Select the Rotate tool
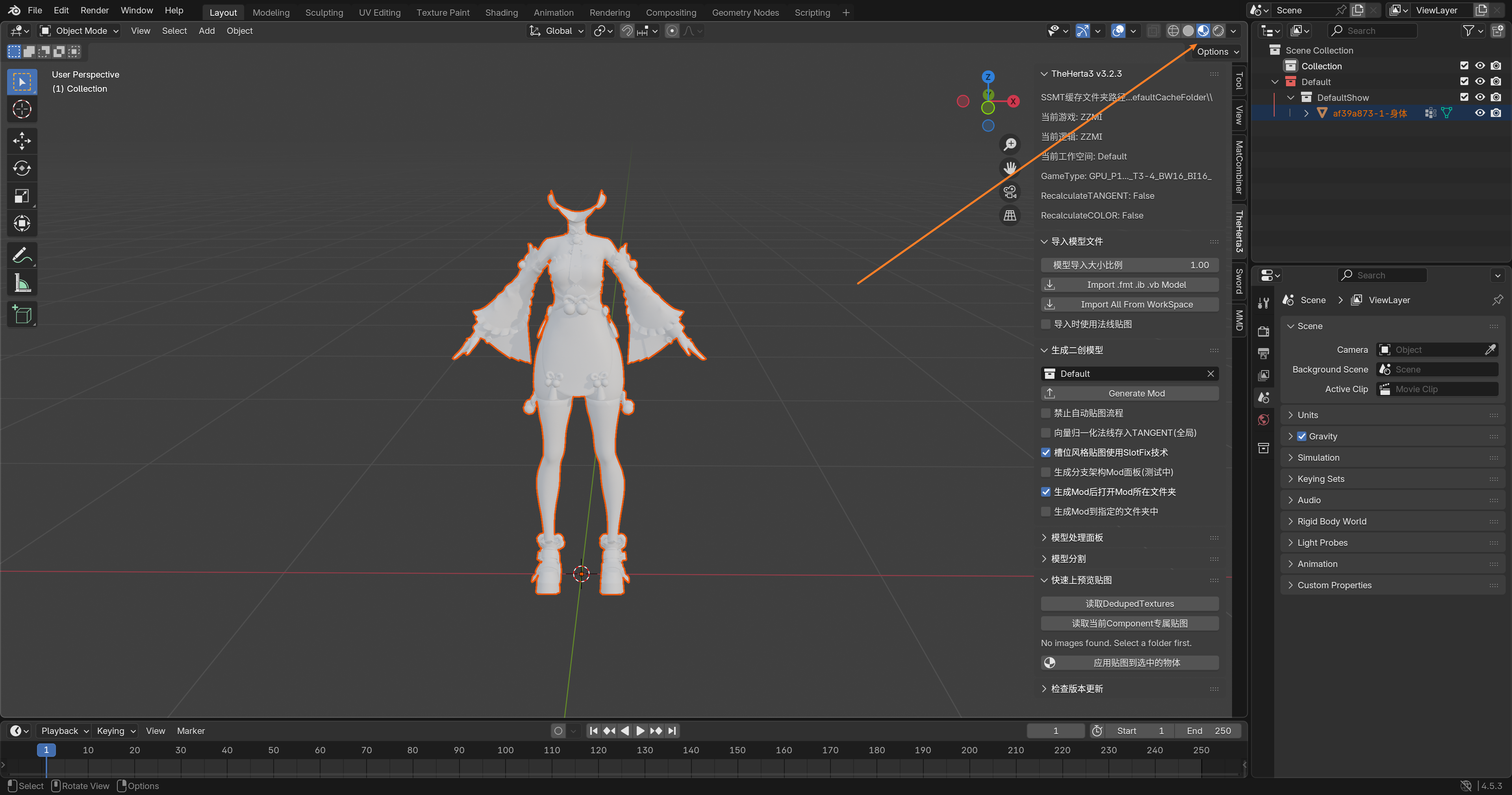This screenshot has width=1512, height=795. [x=22, y=169]
